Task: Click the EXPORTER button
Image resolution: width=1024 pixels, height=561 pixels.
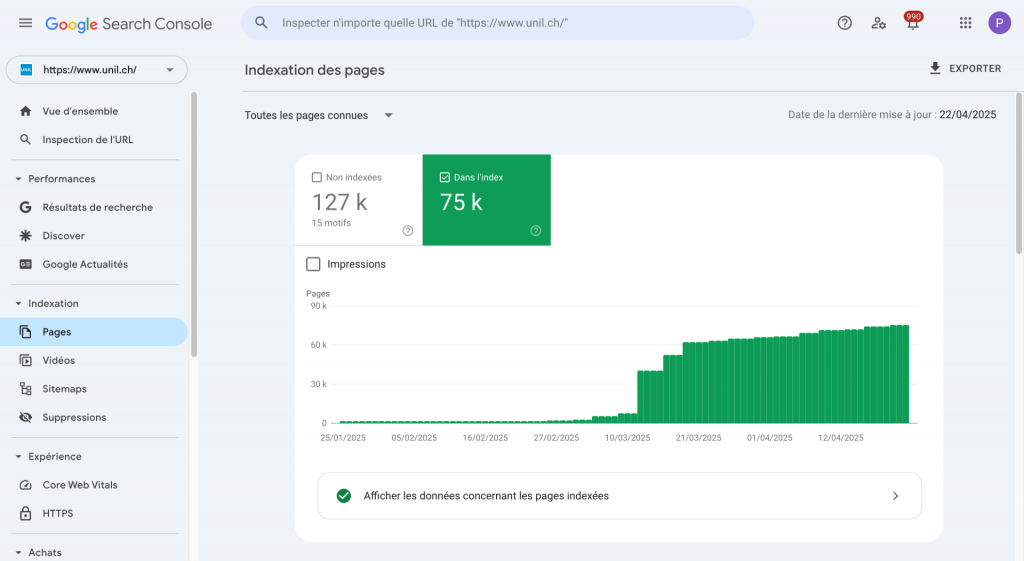Action: coord(965,69)
